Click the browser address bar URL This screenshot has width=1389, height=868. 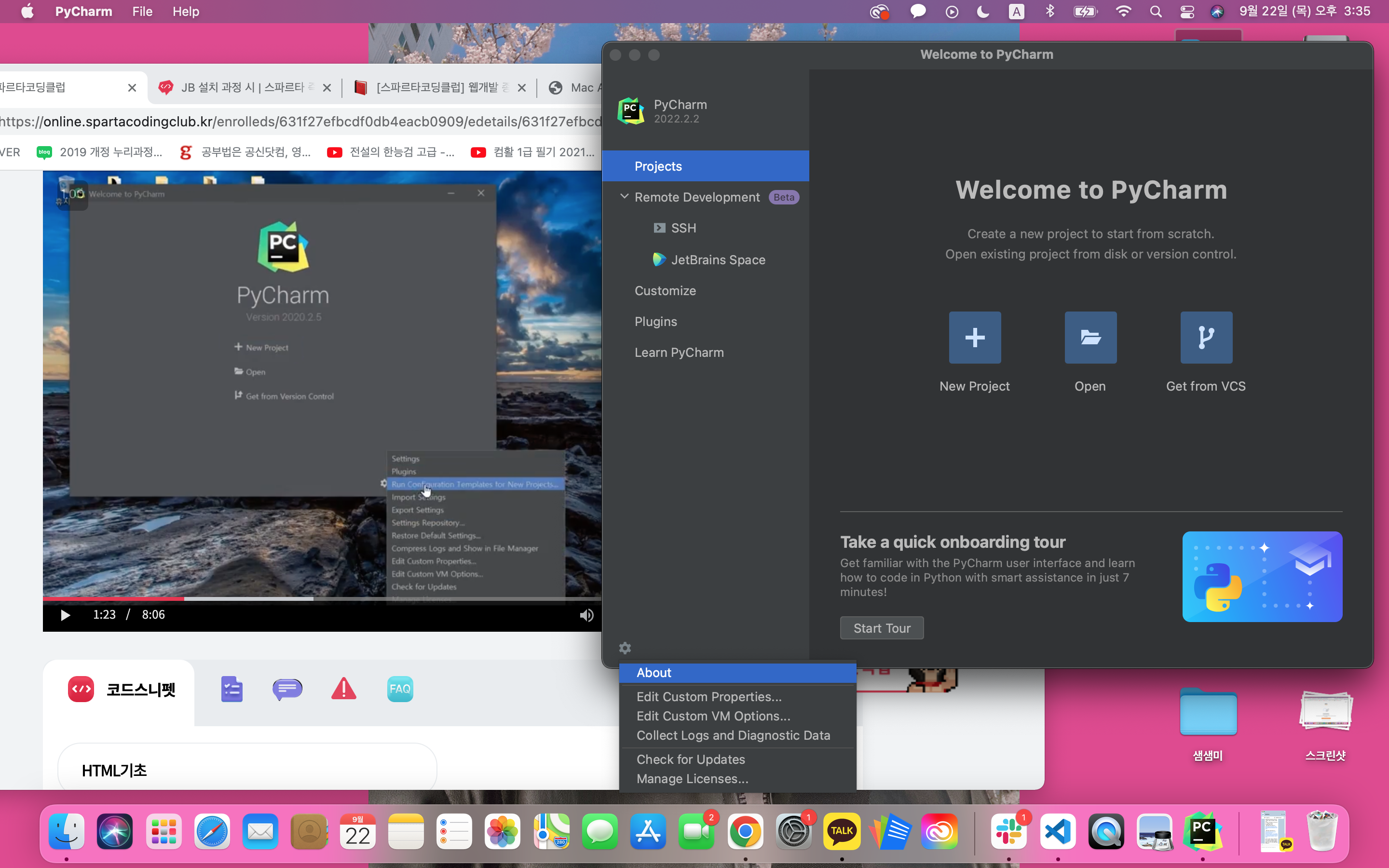point(301,122)
